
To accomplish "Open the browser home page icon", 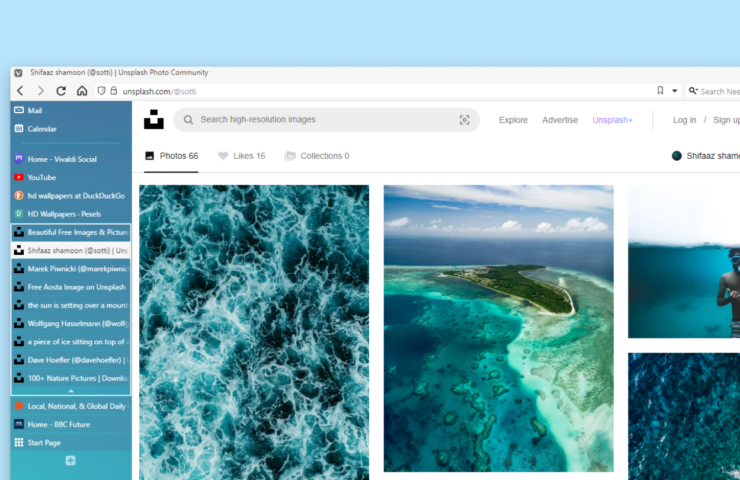I will (x=82, y=91).
